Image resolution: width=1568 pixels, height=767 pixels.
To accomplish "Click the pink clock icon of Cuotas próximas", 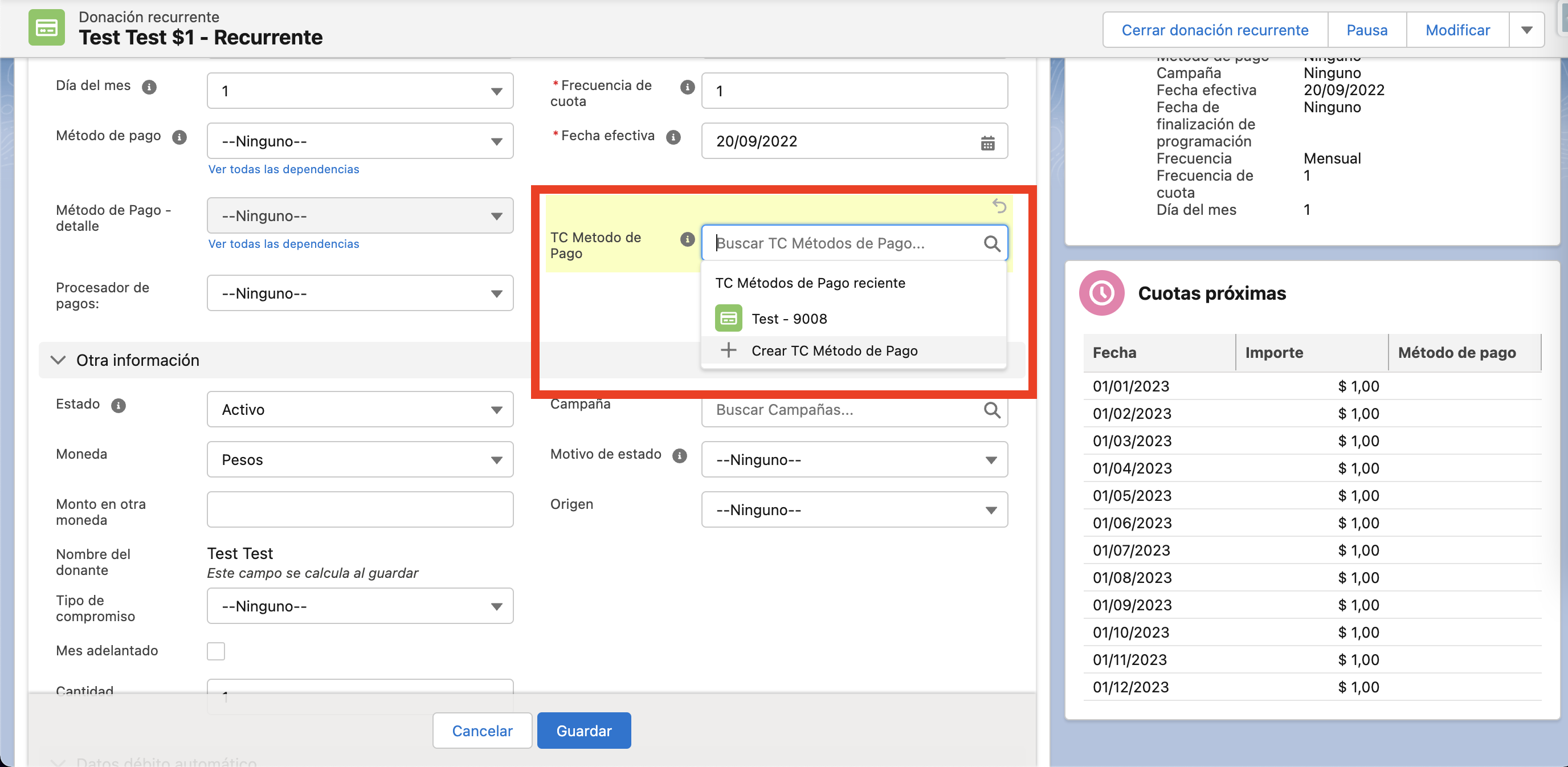I will (1101, 293).
